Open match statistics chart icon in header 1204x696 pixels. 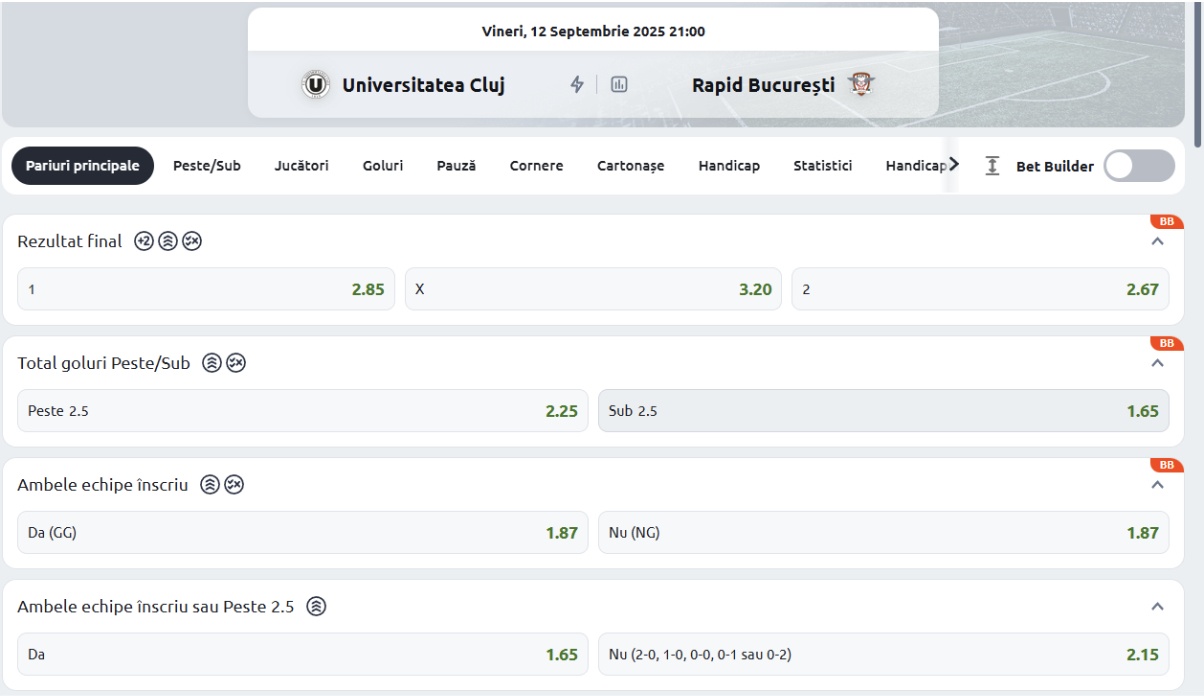(x=619, y=85)
